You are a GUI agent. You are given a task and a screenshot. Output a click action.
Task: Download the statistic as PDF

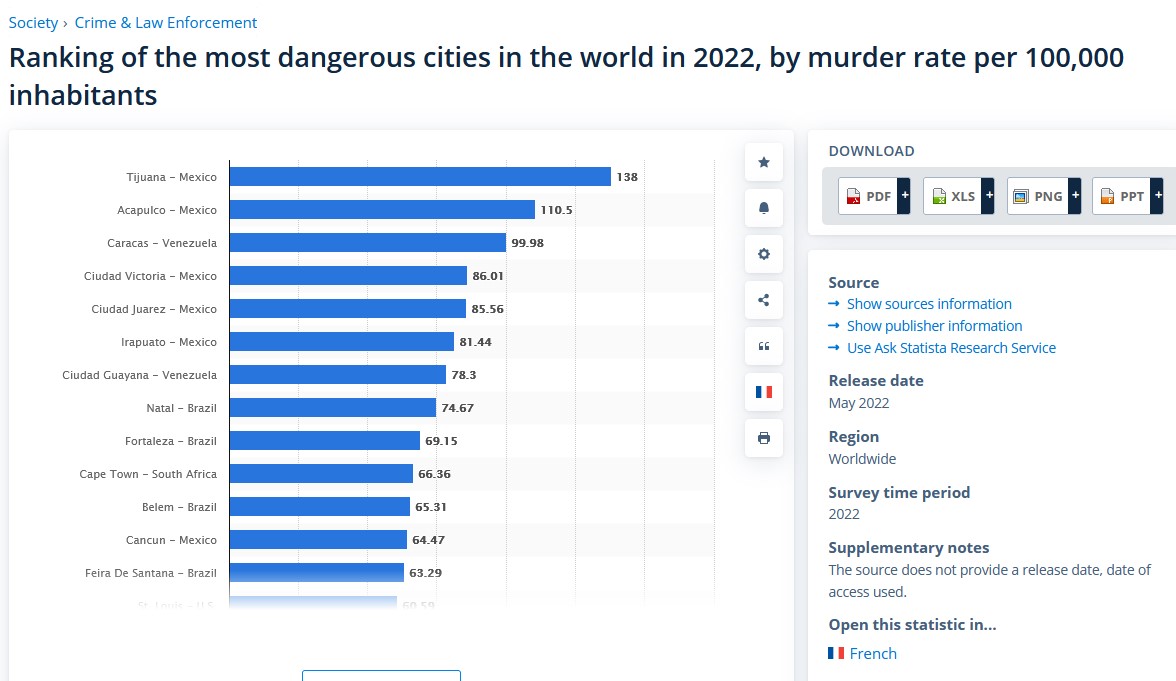868,196
